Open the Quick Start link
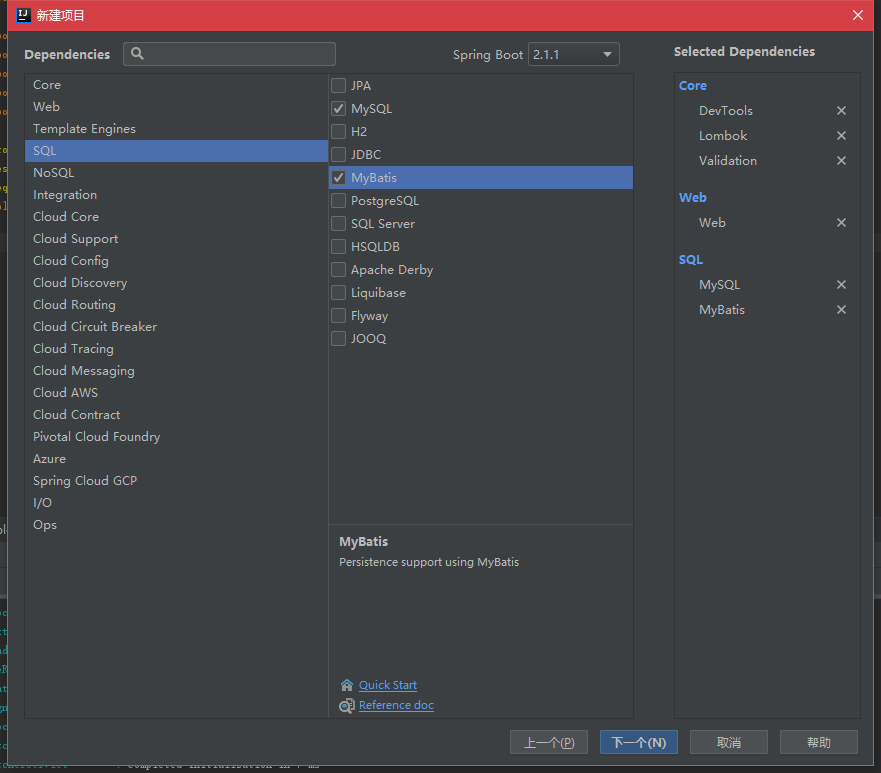This screenshot has height=773, width=881. point(388,685)
